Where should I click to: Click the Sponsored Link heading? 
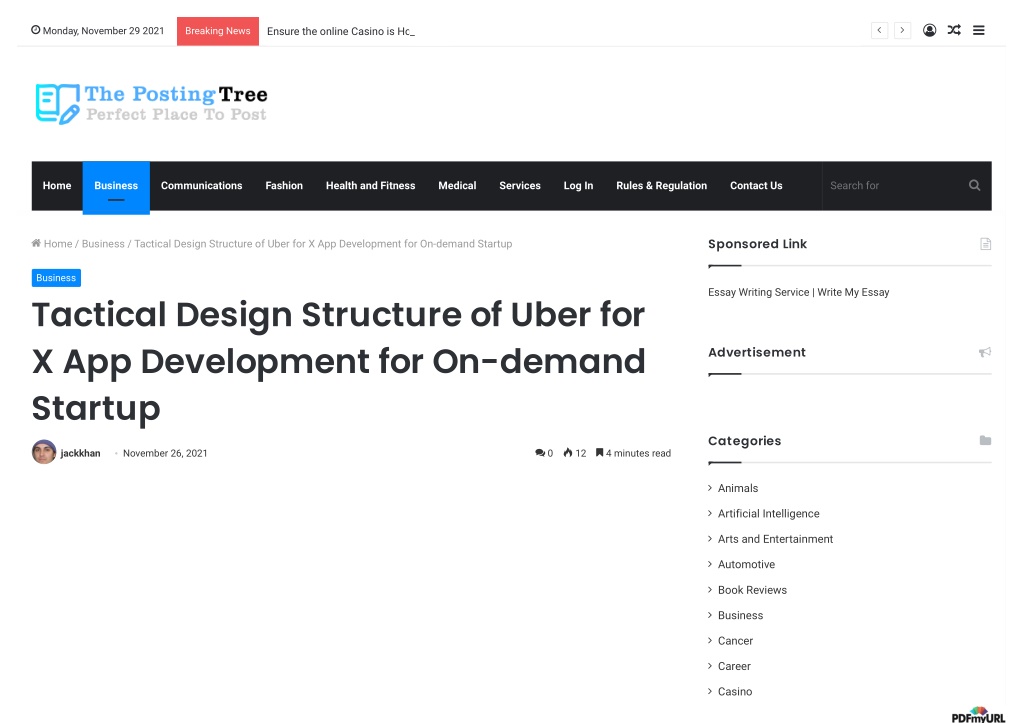758,244
